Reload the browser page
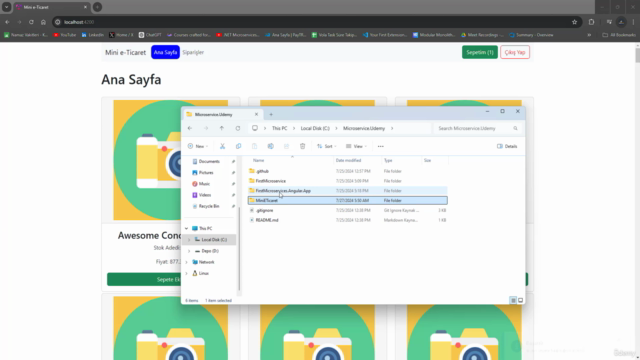This screenshot has height=360, width=640. tap(31, 22)
